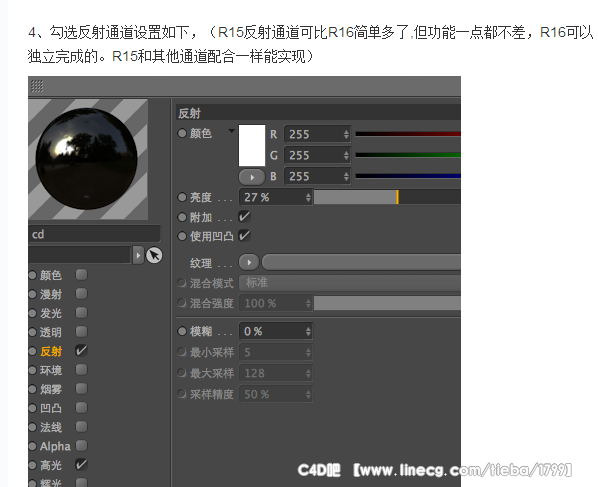The image size is (598, 487).
Task: Select the 颜色 channel label in list
Action: [51, 275]
